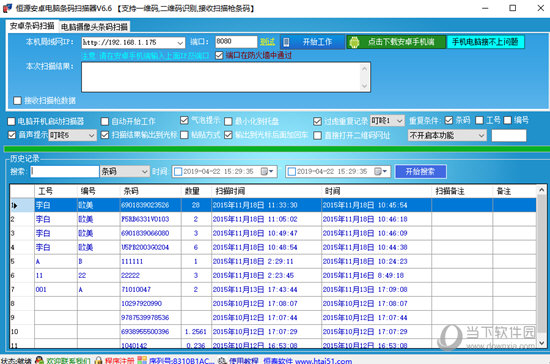Click 开始搜索 button
This screenshot has width=550, height=364.
[x=421, y=171]
